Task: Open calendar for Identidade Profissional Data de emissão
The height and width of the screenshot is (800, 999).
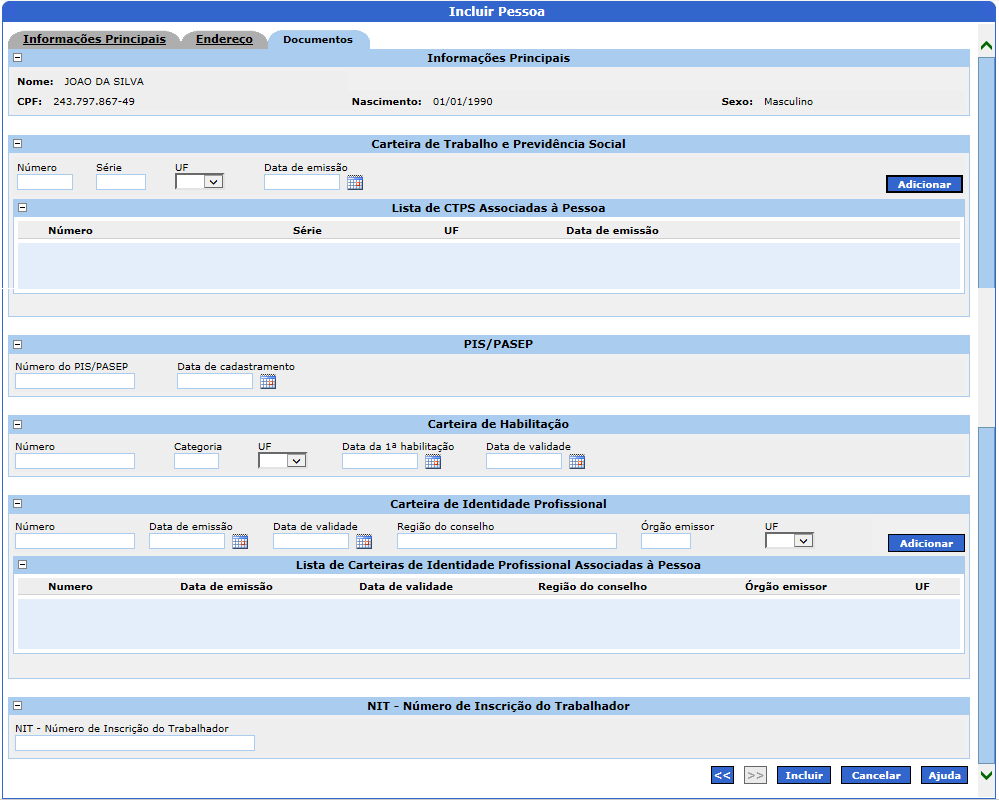Action: 240,541
